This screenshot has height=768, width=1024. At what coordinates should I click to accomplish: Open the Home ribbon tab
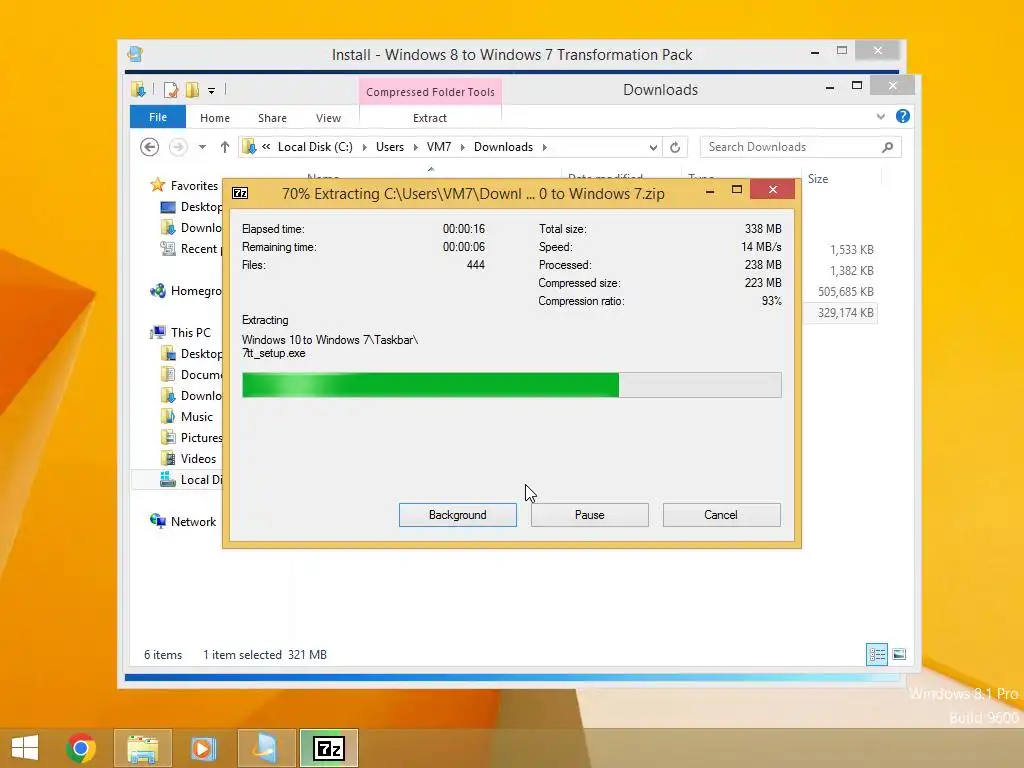pyautogui.click(x=214, y=118)
